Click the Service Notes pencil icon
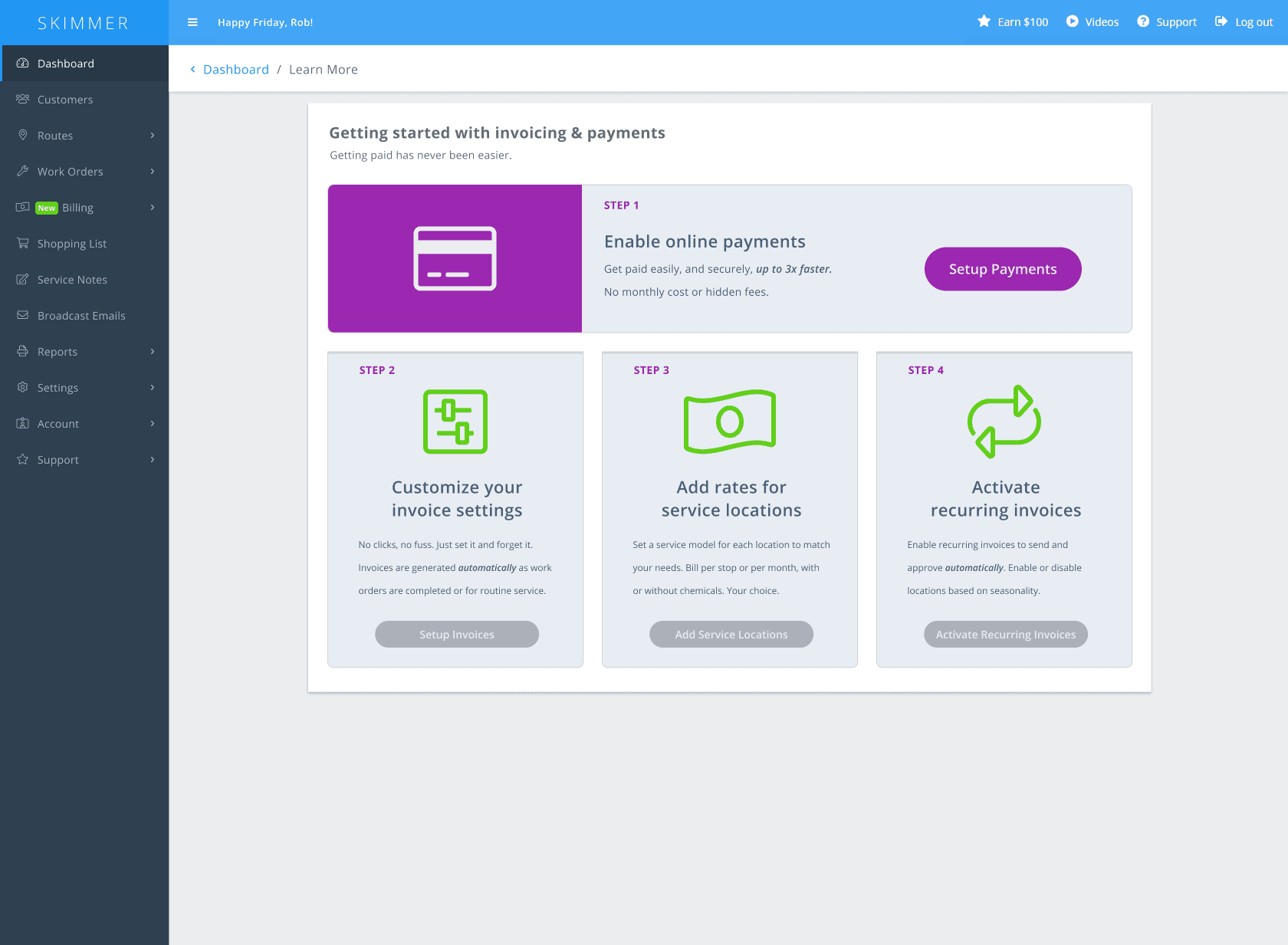 23,279
